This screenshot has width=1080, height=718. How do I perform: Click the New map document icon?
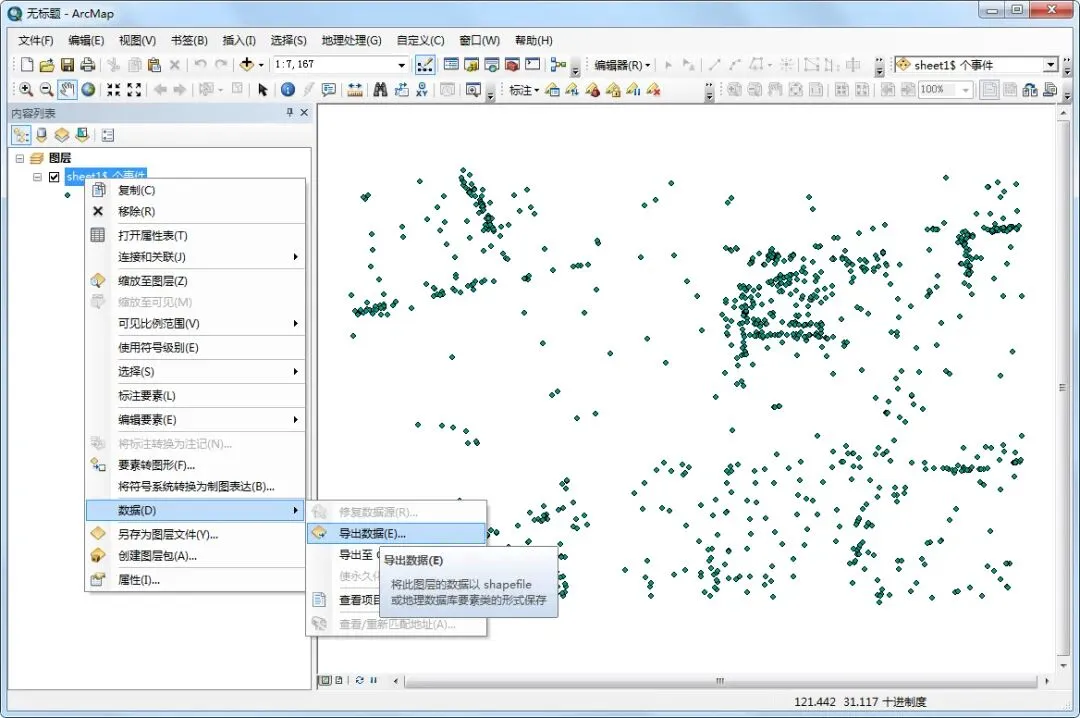27,65
